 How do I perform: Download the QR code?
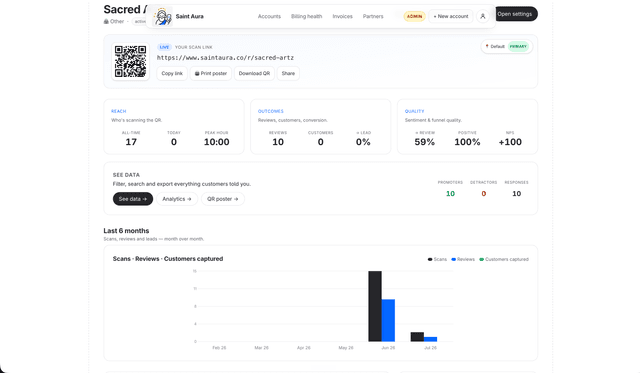pos(254,73)
